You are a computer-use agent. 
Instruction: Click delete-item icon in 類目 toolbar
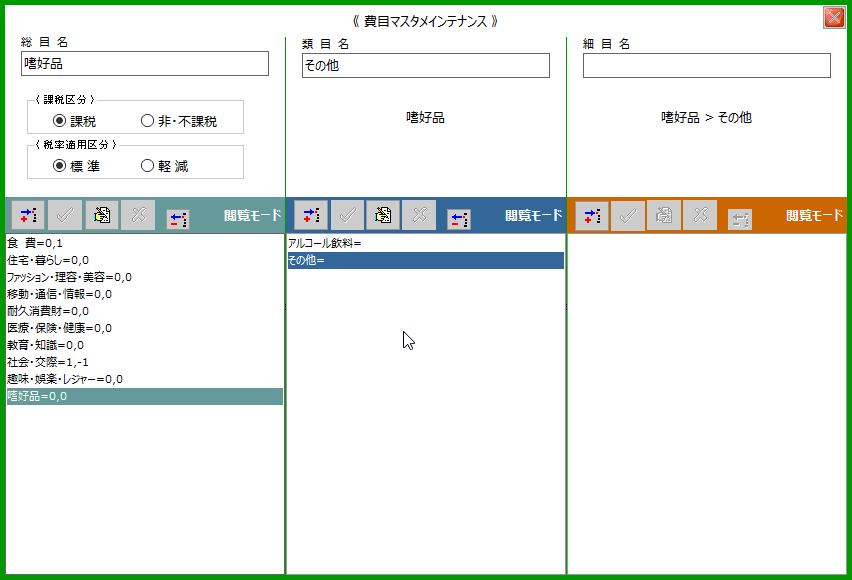click(x=459, y=219)
